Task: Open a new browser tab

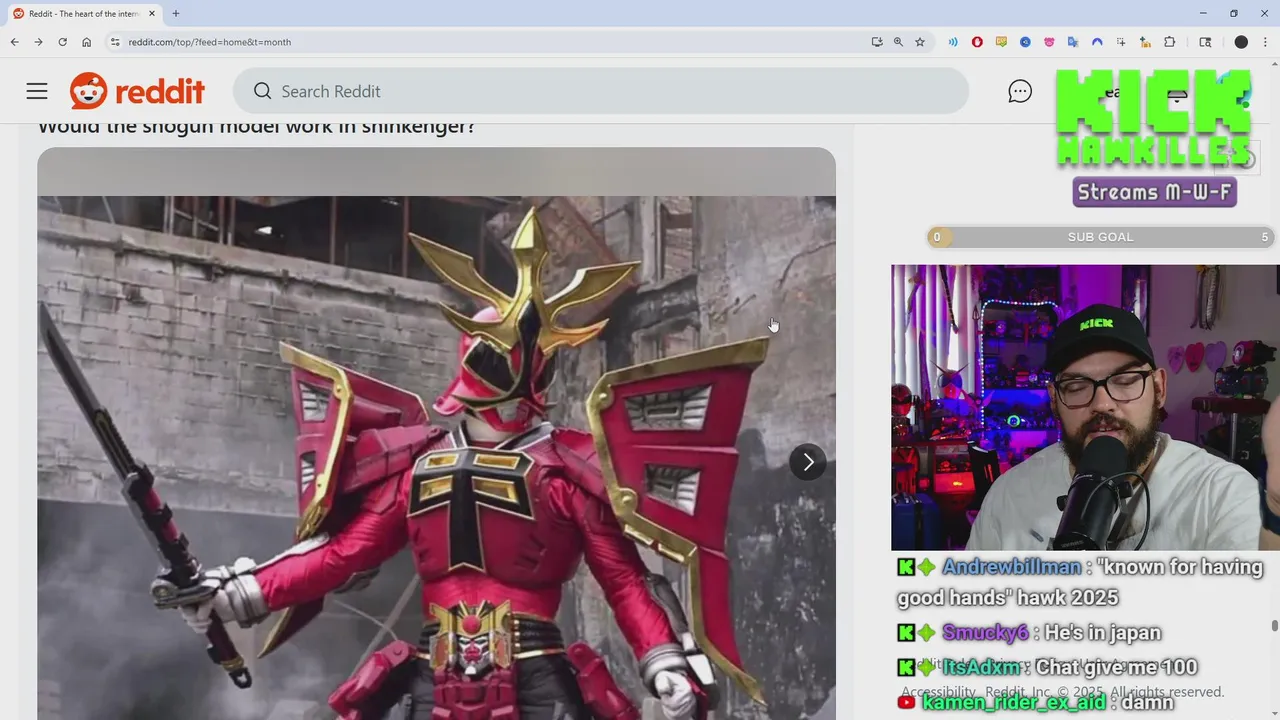Action: coord(176,14)
